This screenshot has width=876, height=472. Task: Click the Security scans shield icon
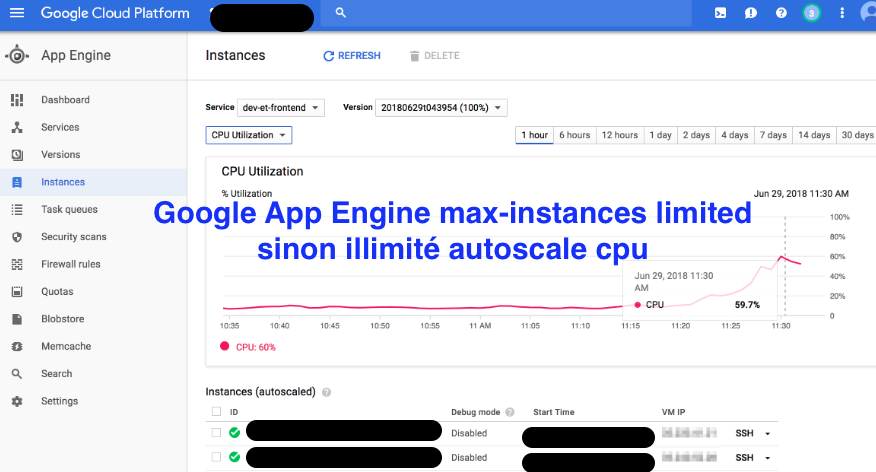17,237
